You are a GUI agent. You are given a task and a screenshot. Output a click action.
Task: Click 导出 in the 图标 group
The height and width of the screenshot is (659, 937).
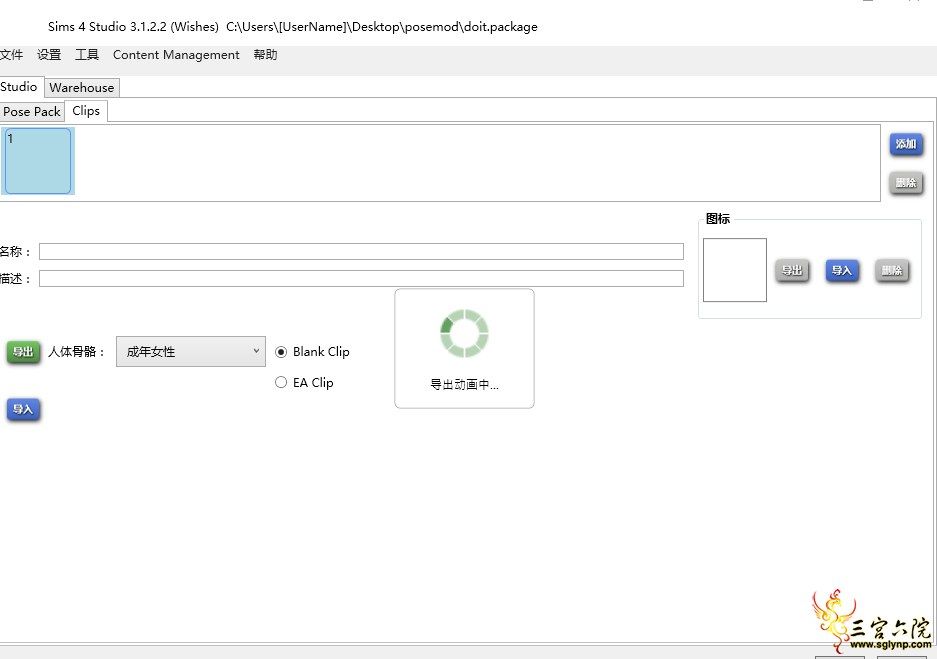click(792, 271)
